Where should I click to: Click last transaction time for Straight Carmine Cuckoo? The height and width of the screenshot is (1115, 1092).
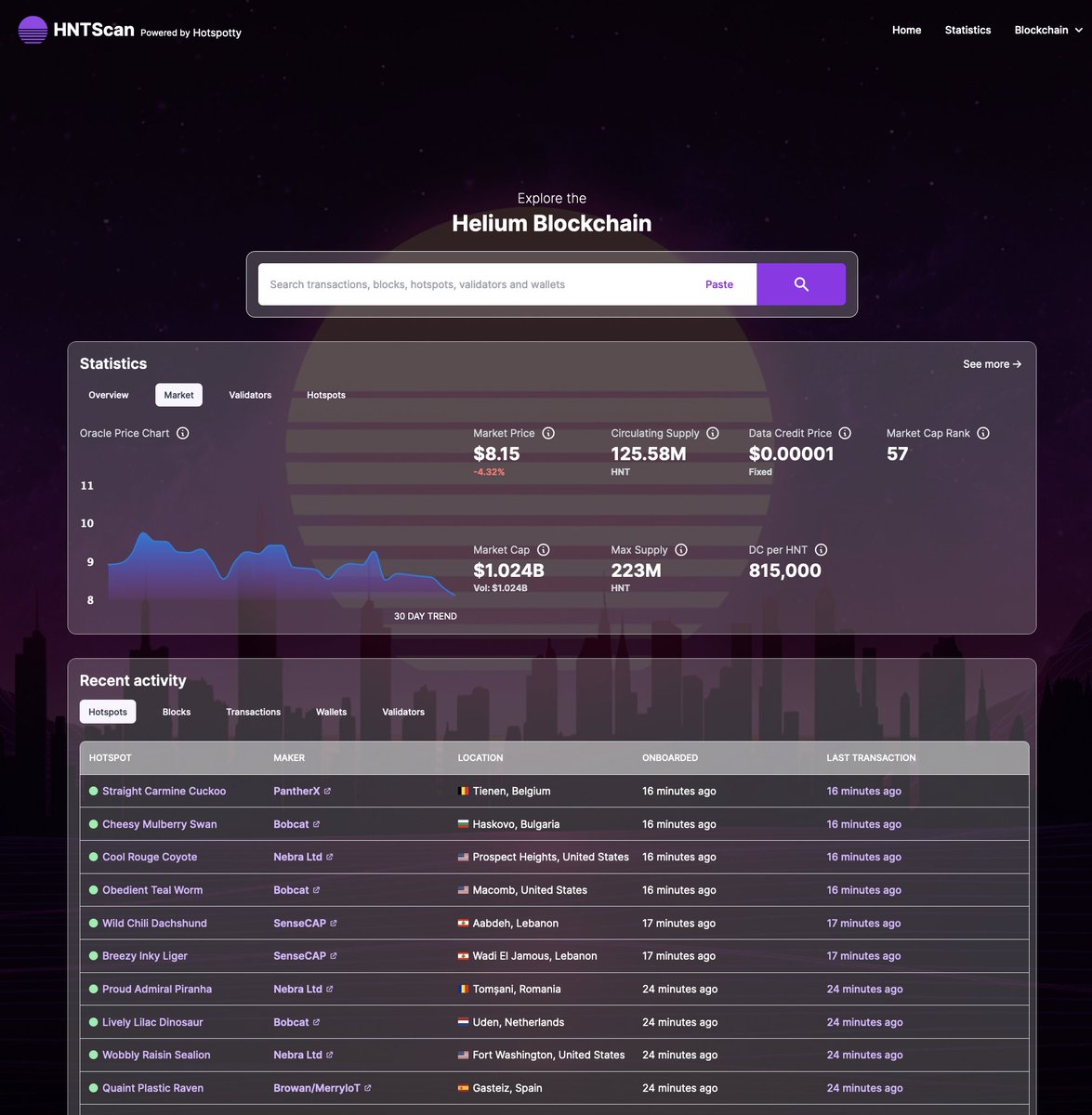[x=864, y=792]
